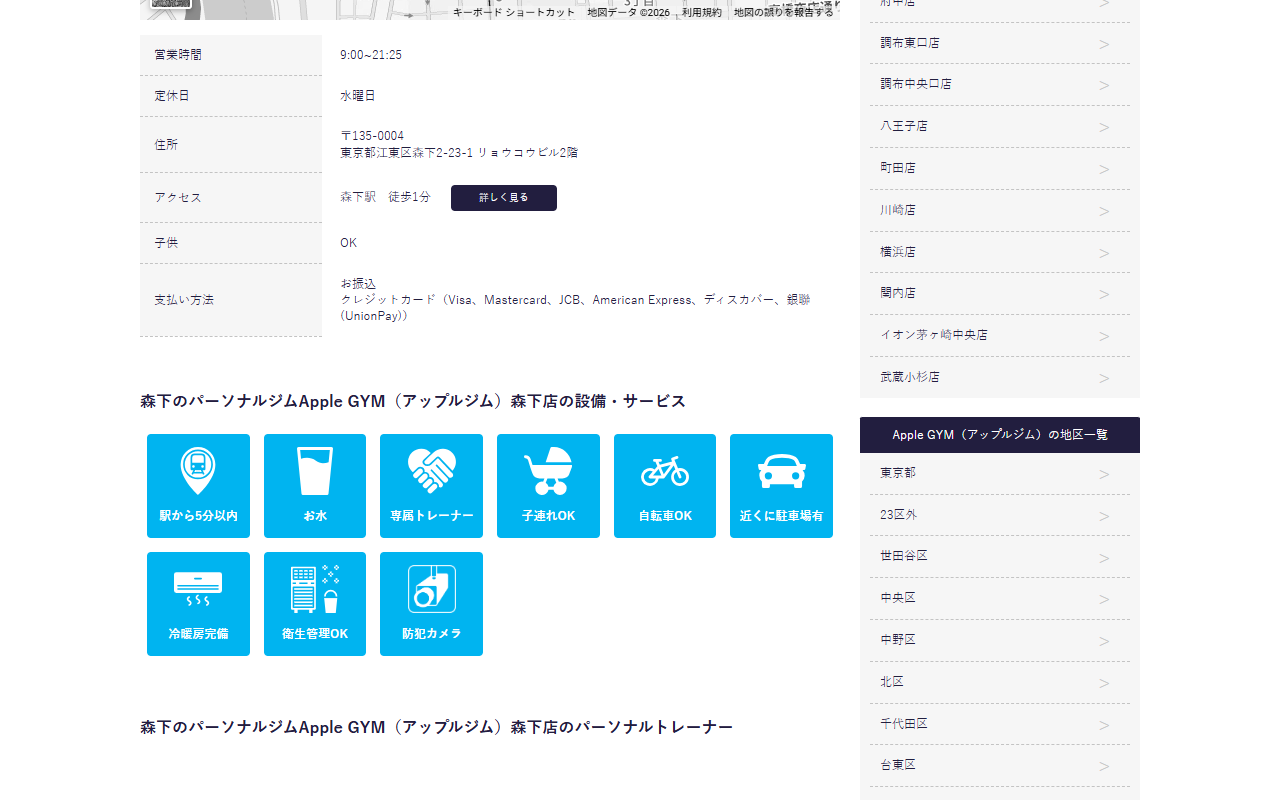1280x800 pixels.
Task: Choose 台東区 from the area list
Action: click(x=1000, y=765)
